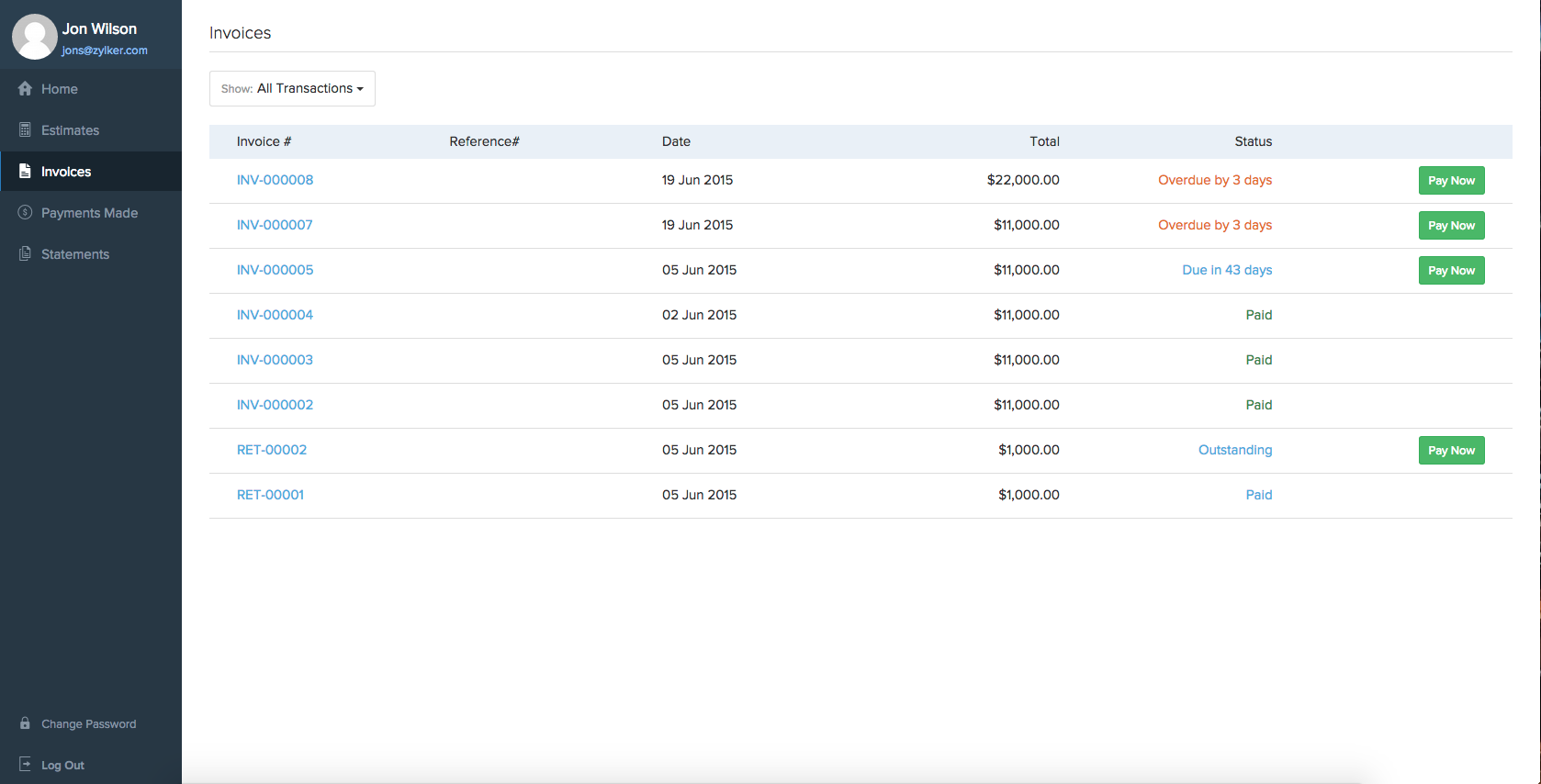Screen dimensions: 1541x784
Task: Click the Estimates calculator icon
Action: tap(25, 130)
